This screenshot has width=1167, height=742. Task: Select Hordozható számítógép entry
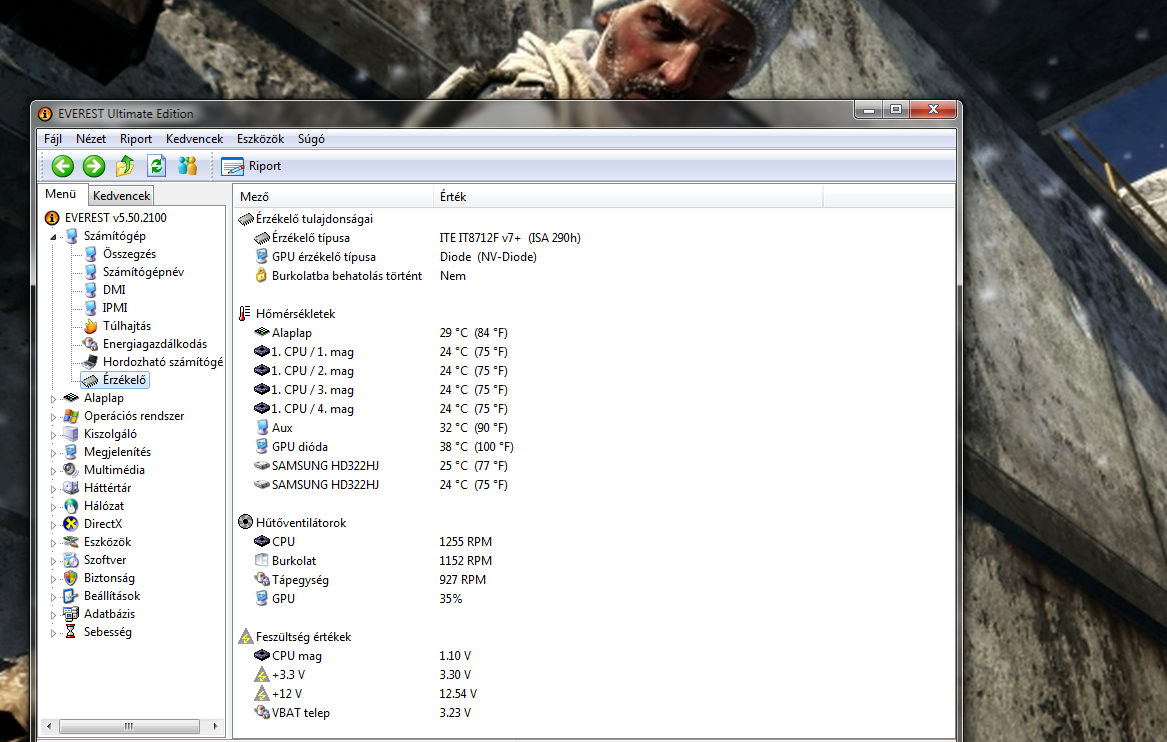tap(162, 362)
